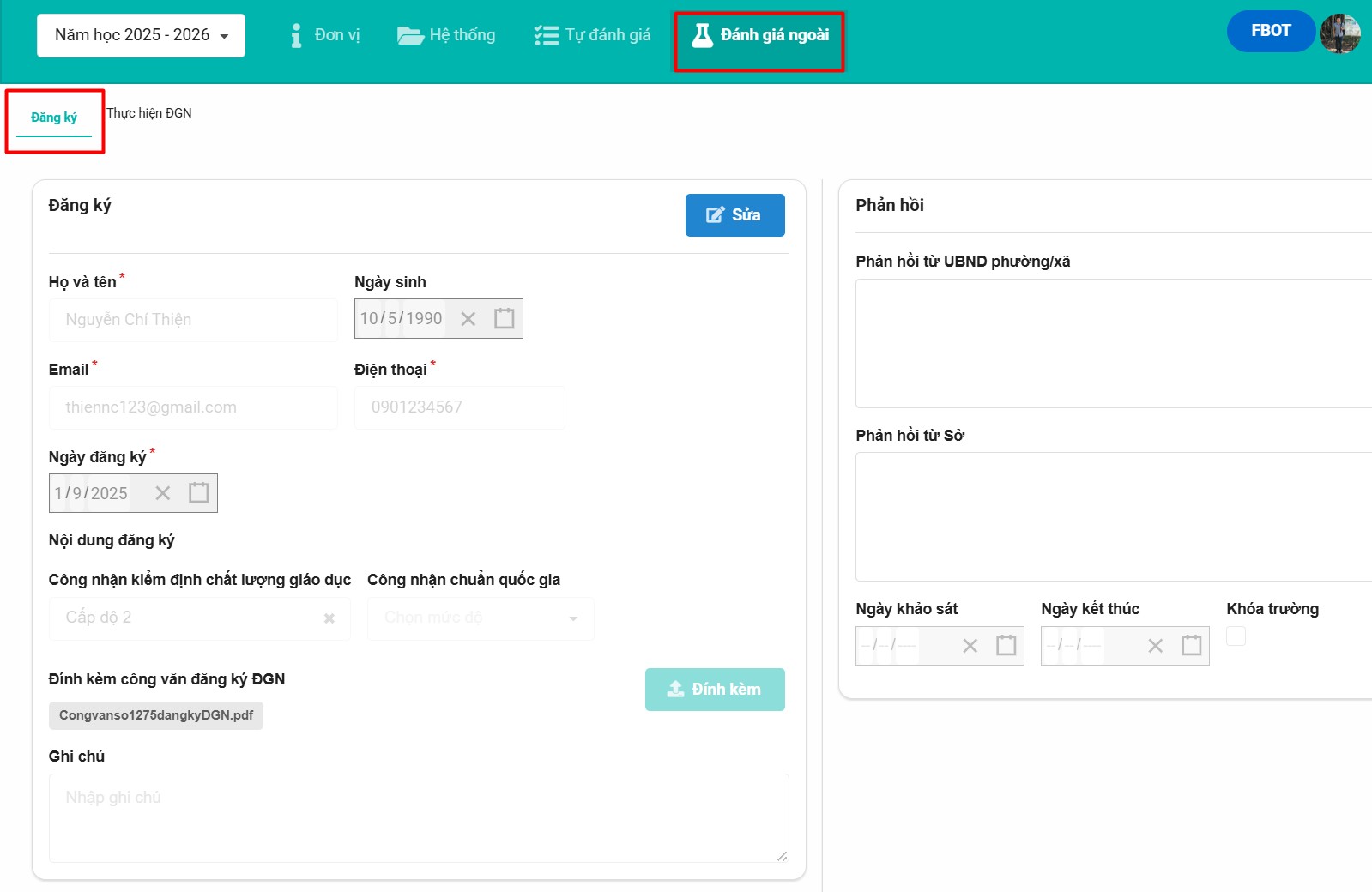The image size is (1372, 892).
Task: Toggle the Khóa trường checkbox
Action: coord(1236,636)
